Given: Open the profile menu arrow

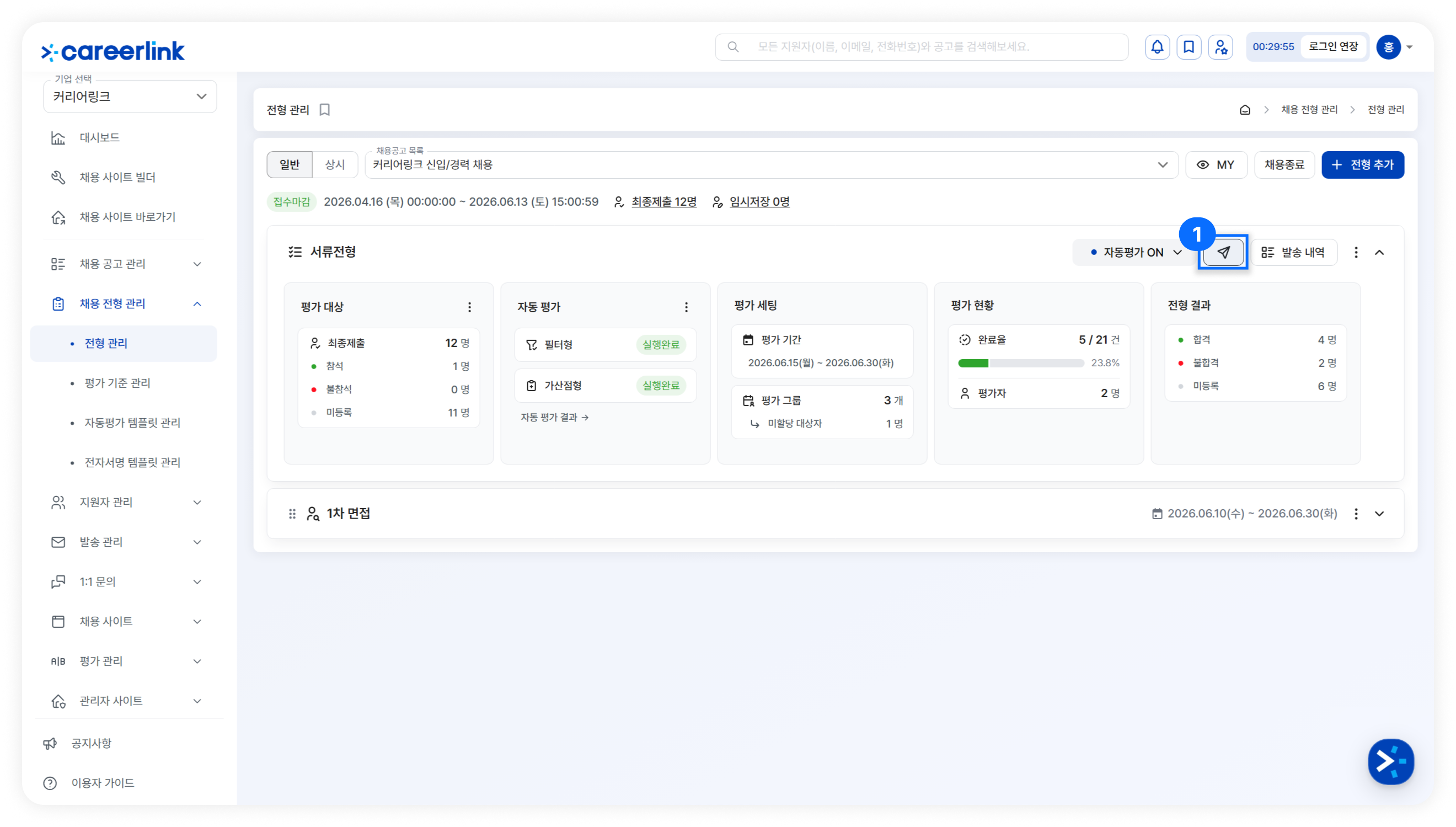Looking at the screenshot, I should [x=1409, y=47].
